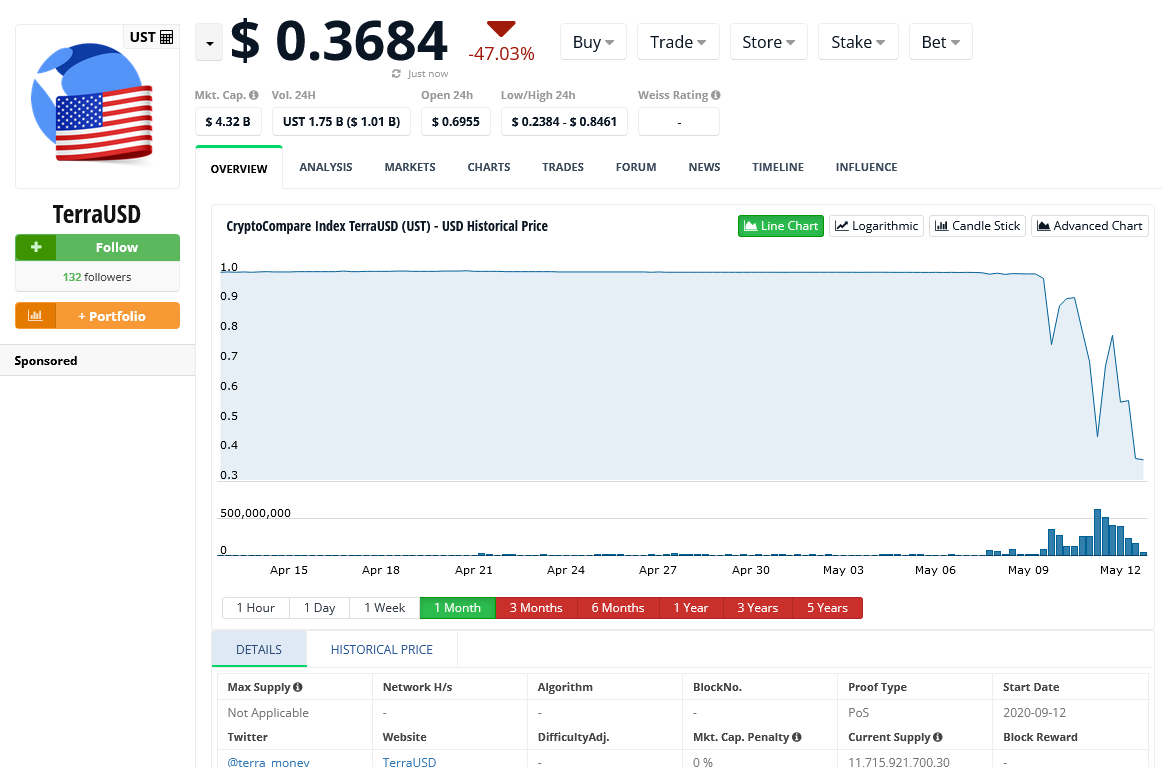Set chart range to 1 Day

coord(319,608)
